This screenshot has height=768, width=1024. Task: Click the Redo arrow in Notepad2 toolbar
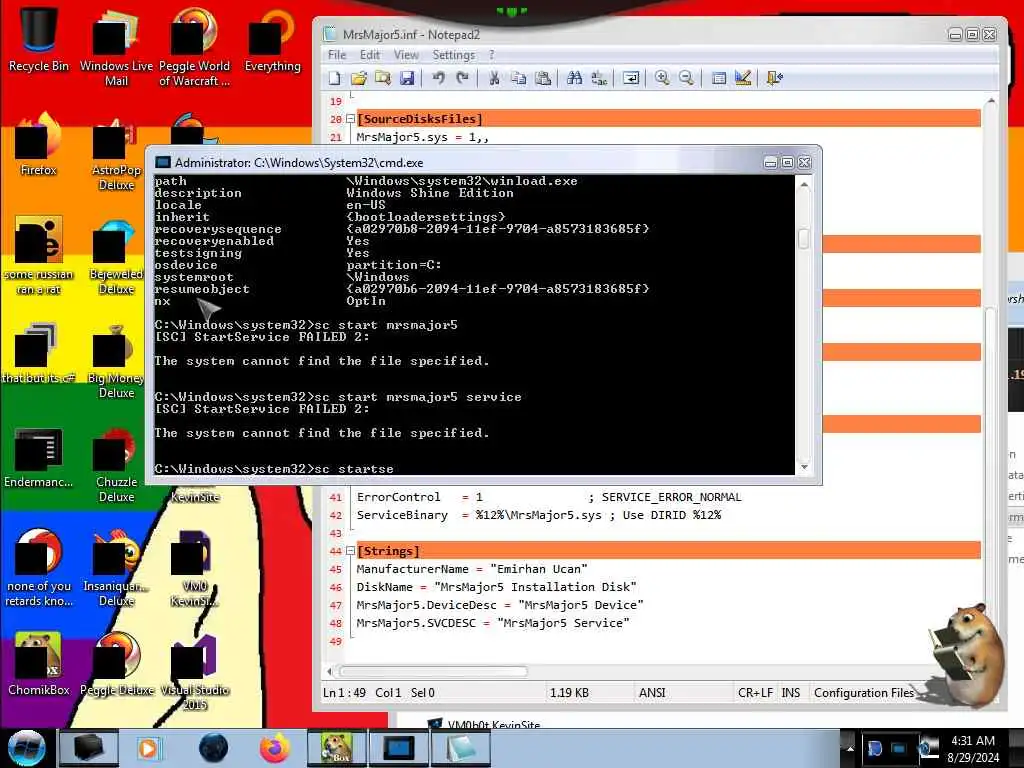click(462, 78)
